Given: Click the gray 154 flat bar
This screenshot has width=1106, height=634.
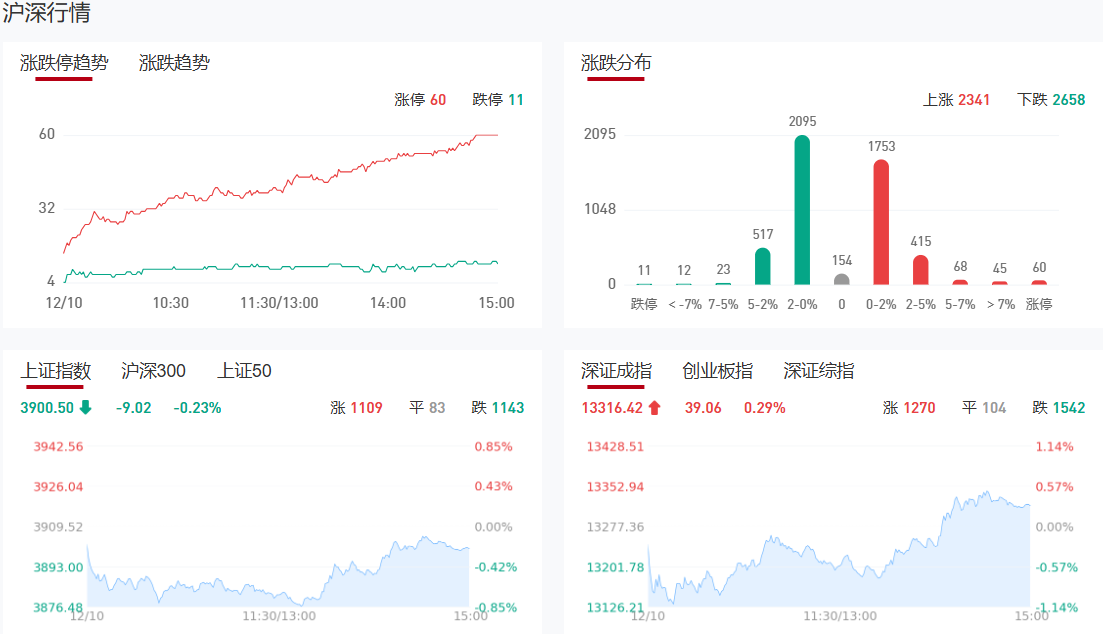Looking at the screenshot, I should (842, 279).
